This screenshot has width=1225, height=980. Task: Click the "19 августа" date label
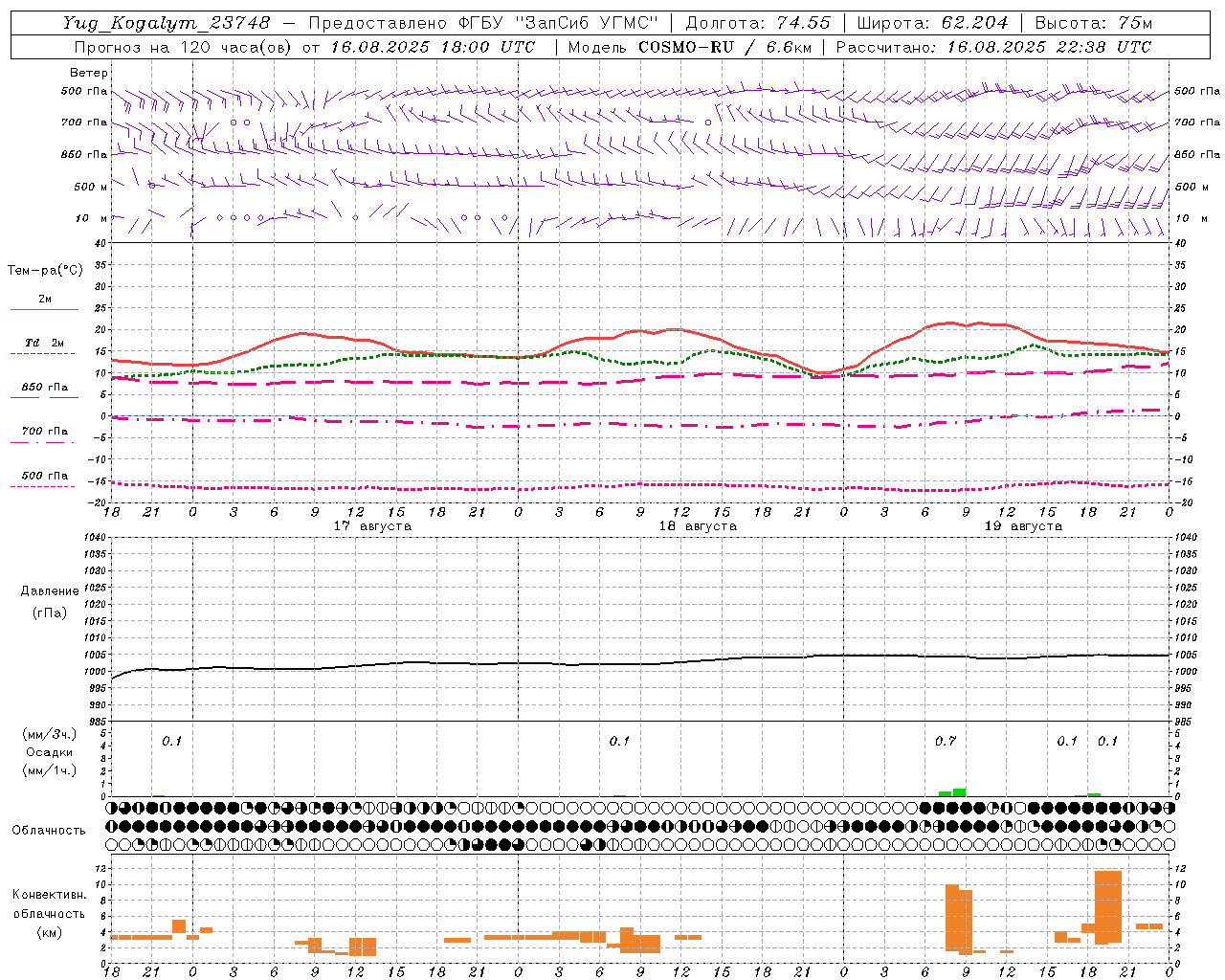click(1023, 526)
